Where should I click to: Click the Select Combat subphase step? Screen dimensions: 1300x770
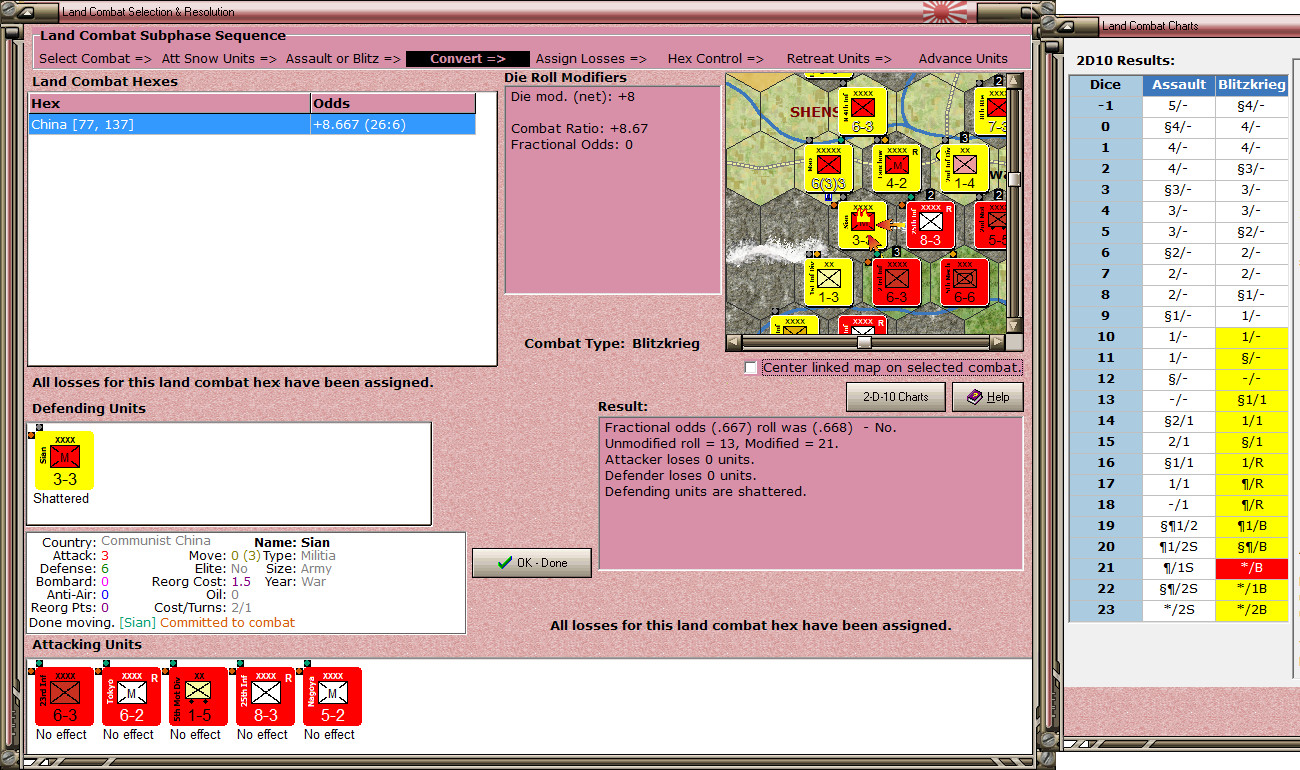95,59
